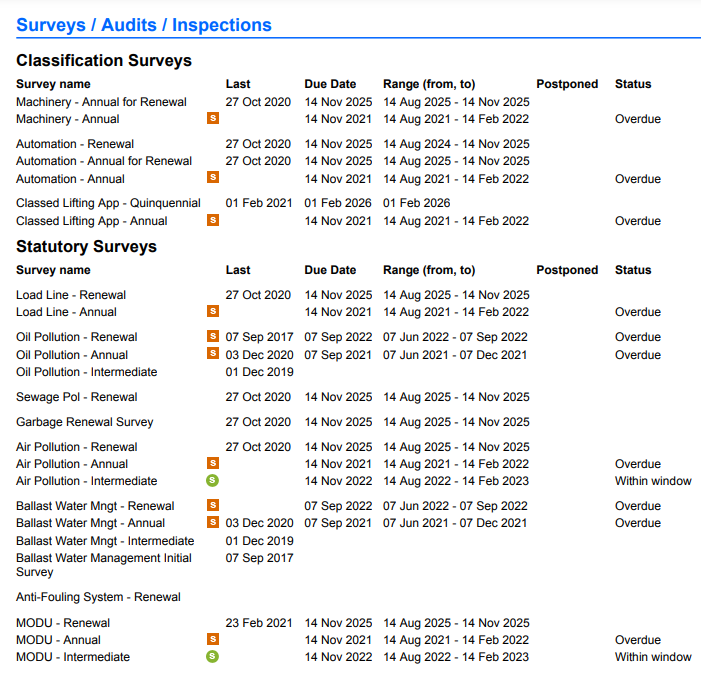Click orange S icon beside Air Pollution - Annual
The height and width of the screenshot is (678, 701).
(x=212, y=464)
